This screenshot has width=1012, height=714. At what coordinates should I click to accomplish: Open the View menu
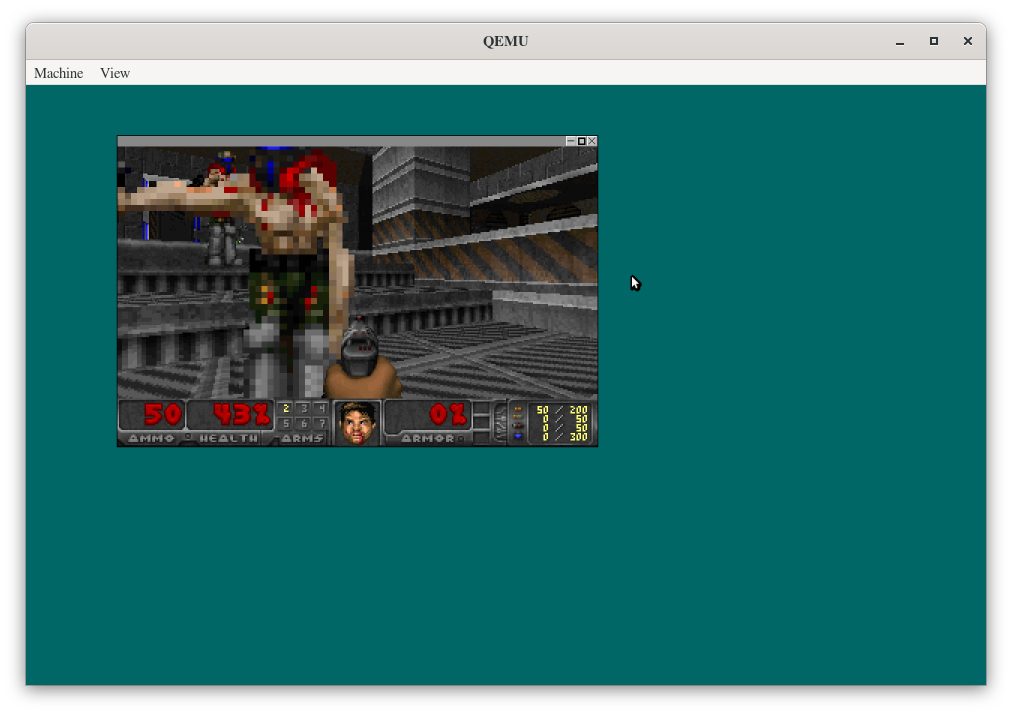click(115, 73)
